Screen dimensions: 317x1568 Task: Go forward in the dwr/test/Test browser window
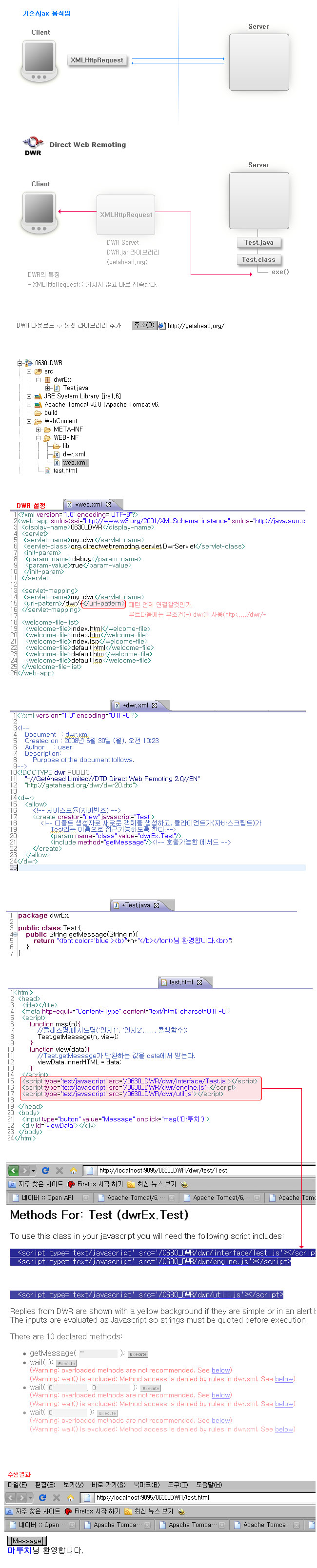coord(25,1170)
